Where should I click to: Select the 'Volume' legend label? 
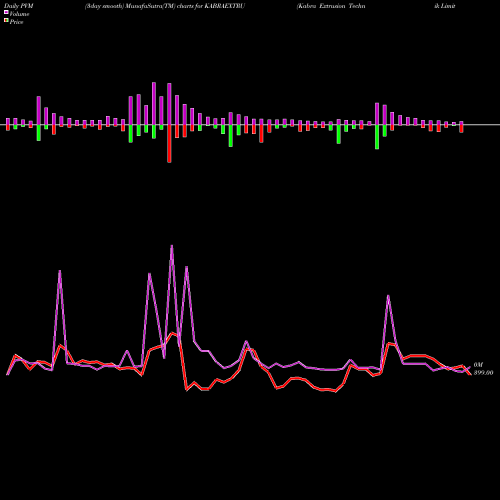coord(19,14)
